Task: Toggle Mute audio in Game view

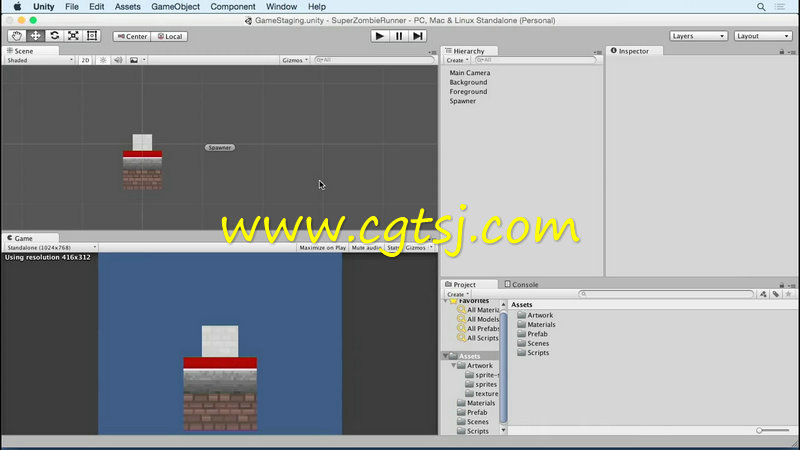Action: 367,247
